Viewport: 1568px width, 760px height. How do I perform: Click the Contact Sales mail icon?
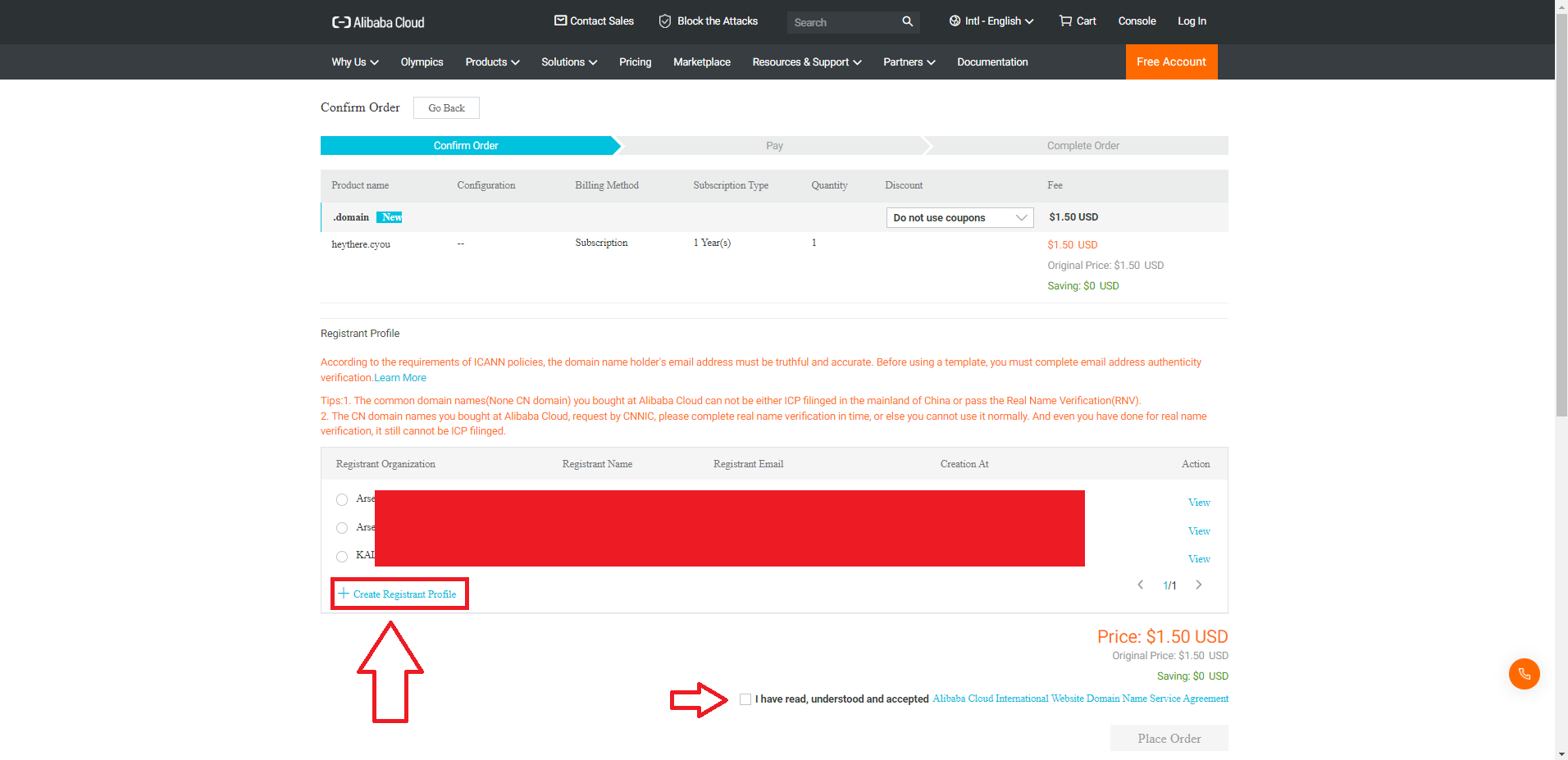pos(561,20)
